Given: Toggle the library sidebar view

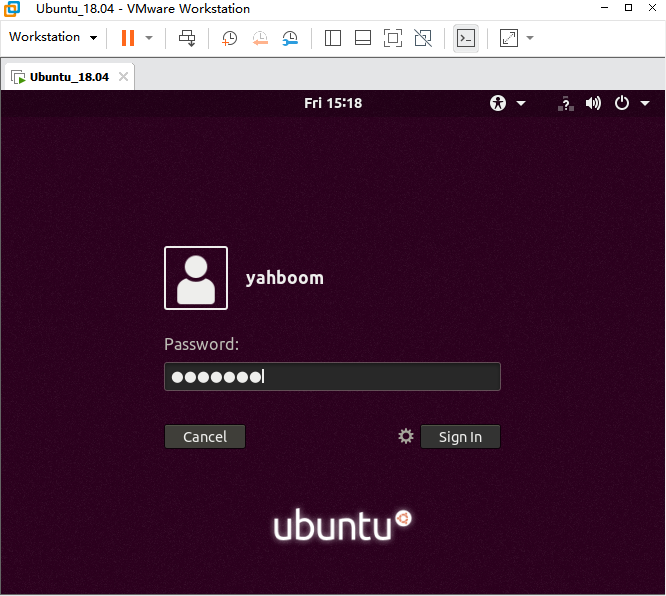Looking at the screenshot, I should click(333, 38).
